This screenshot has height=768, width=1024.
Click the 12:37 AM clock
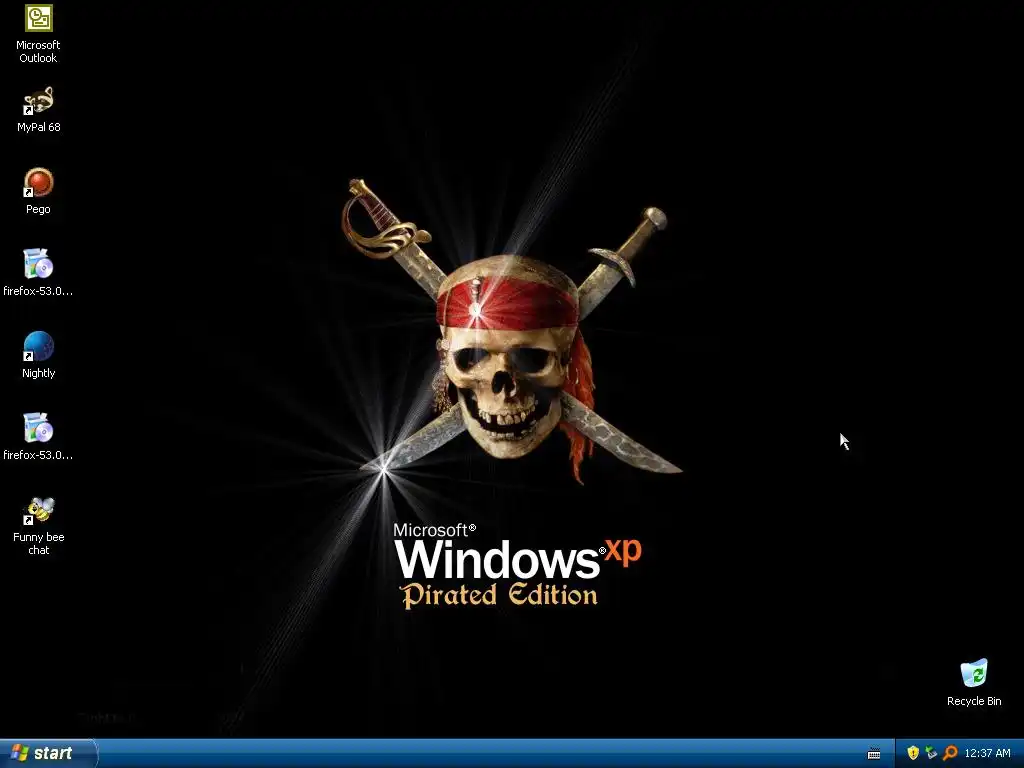click(987, 753)
